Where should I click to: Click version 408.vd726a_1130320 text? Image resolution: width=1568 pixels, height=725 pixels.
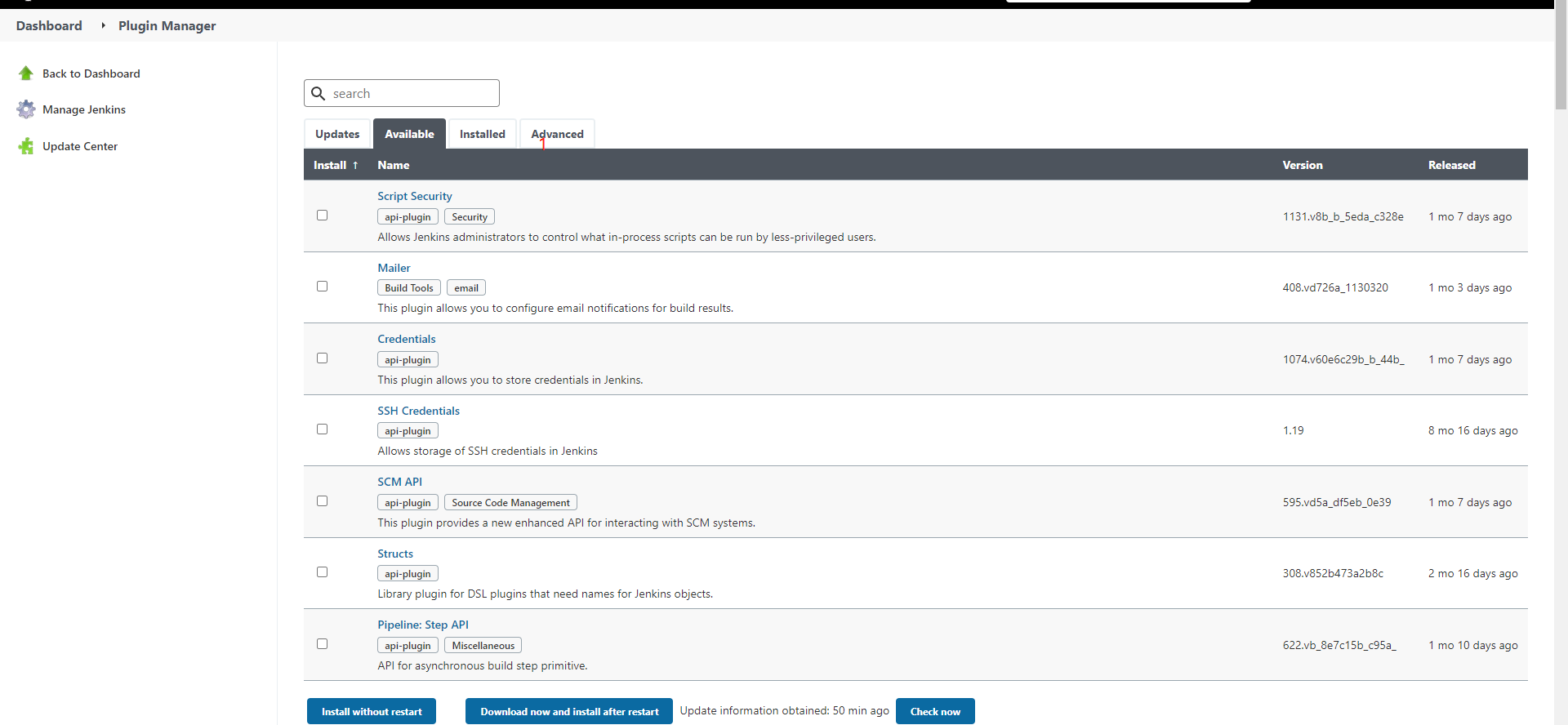click(x=1335, y=287)
